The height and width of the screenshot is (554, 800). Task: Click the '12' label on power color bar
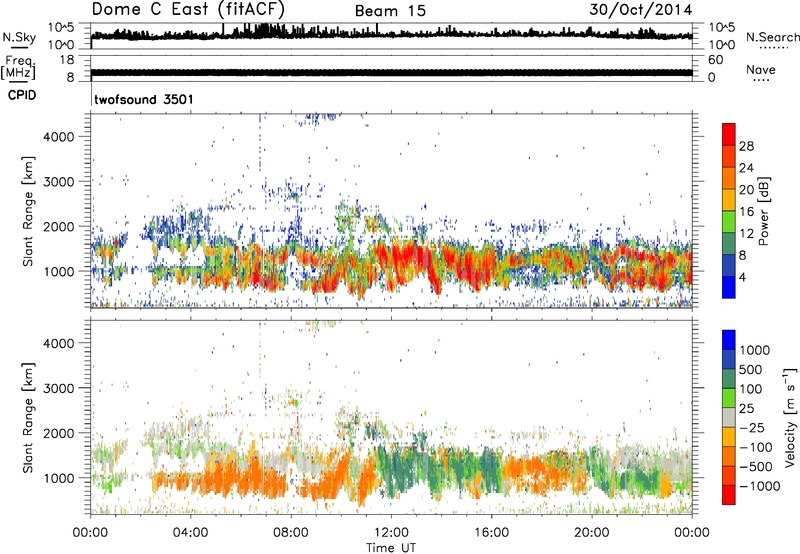[x=746, y=234]
